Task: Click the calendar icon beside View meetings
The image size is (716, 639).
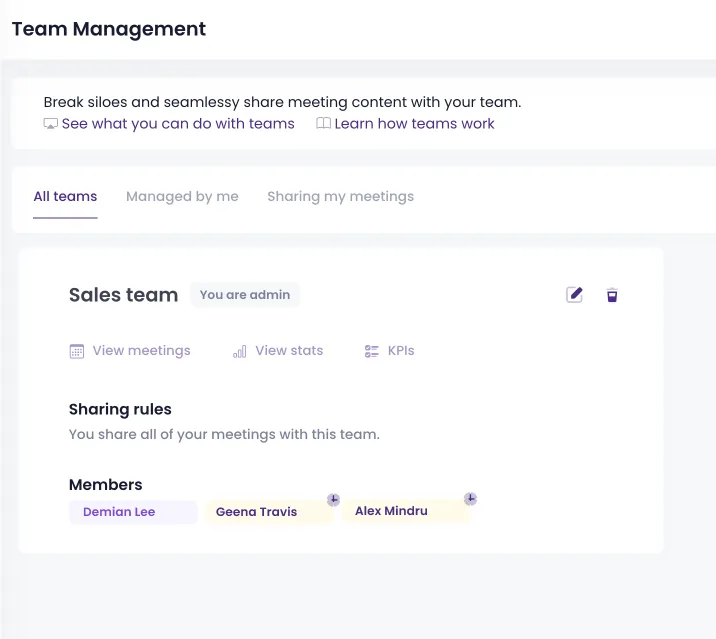Action: [77, 351]
